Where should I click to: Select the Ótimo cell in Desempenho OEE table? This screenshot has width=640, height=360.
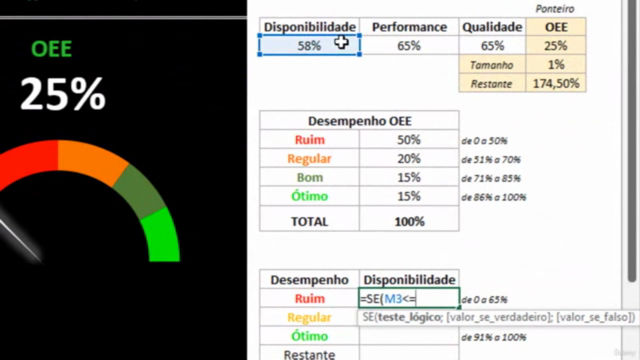[309, 196]
